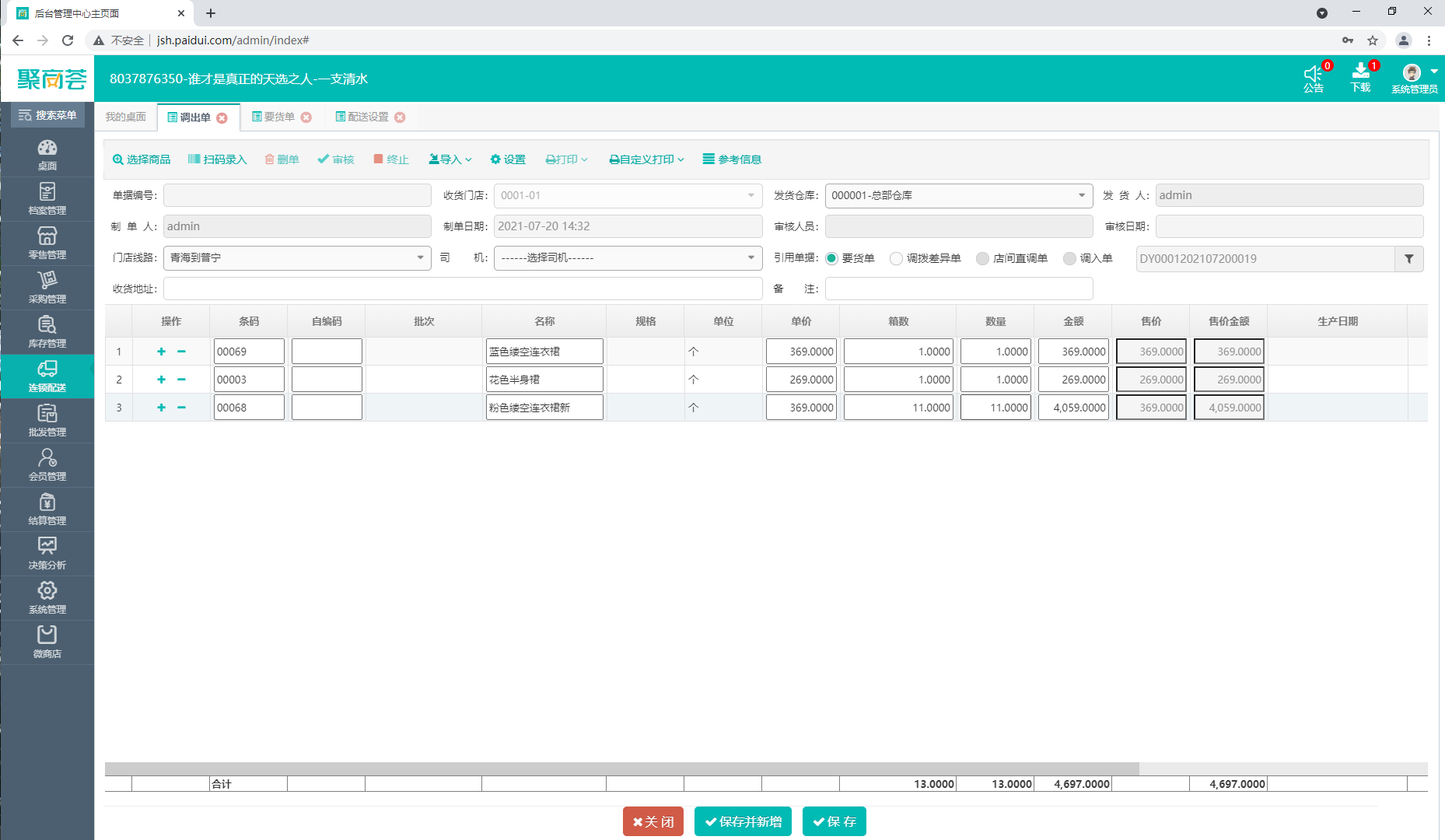Bookmark this page with the star icon
Screen dimensions: 1445x840
click(x=1373, y=40)
